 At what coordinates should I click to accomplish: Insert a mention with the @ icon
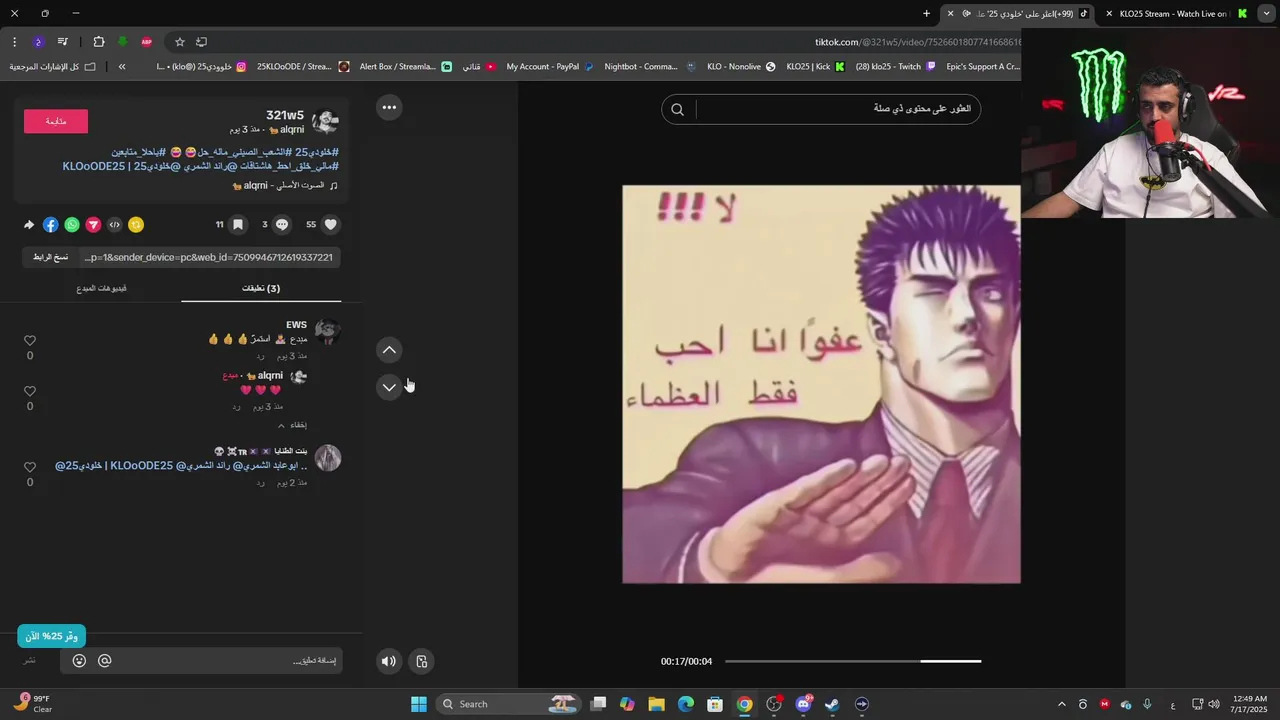coord(105,661)
